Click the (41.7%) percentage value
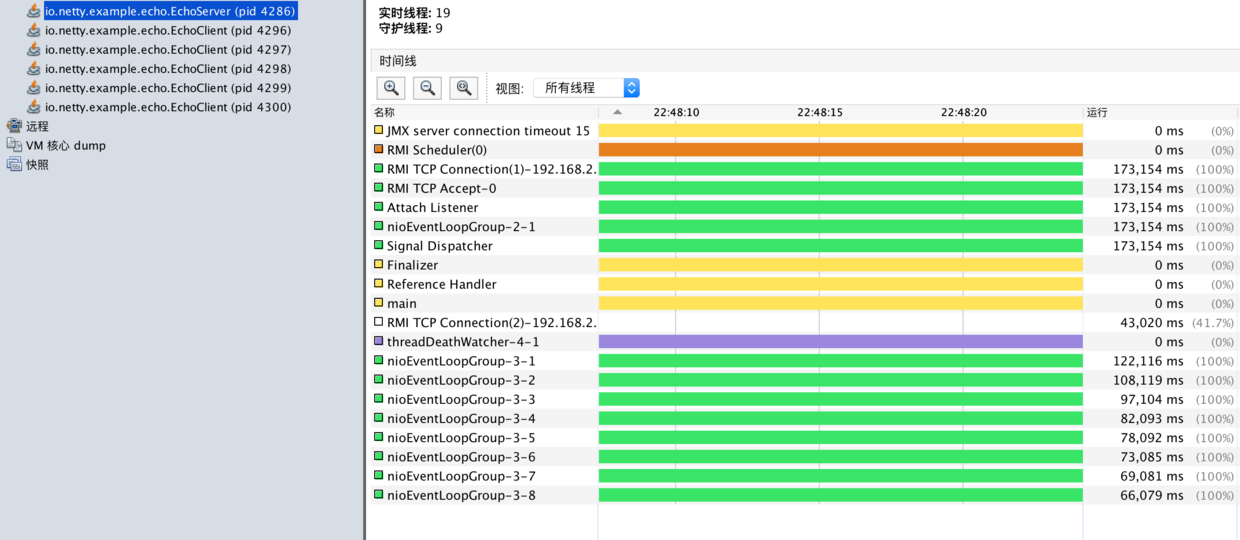The image size is (1240, 540). click(x=1212, y=322)
